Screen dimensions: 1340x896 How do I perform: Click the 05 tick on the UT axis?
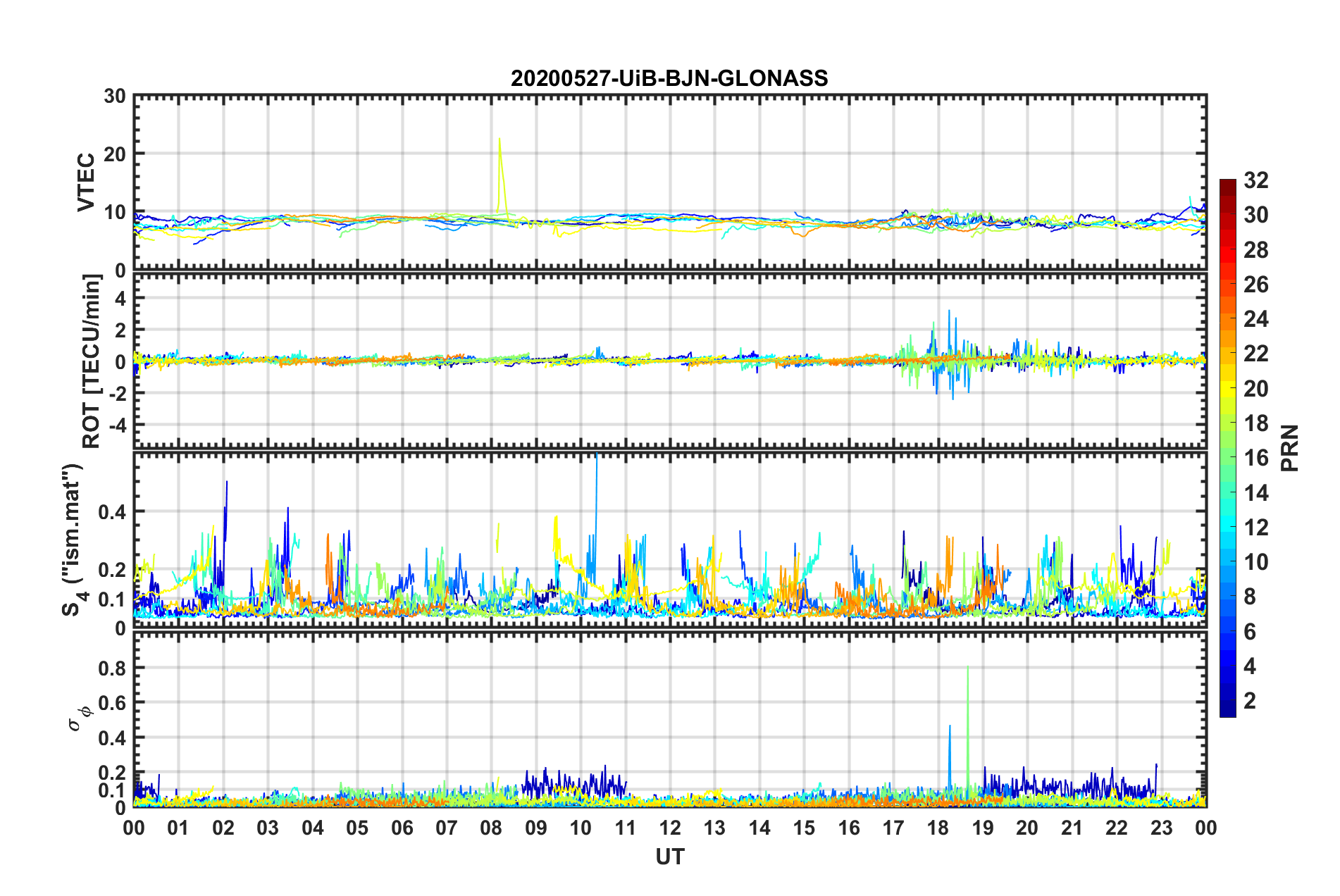[357, 828]
